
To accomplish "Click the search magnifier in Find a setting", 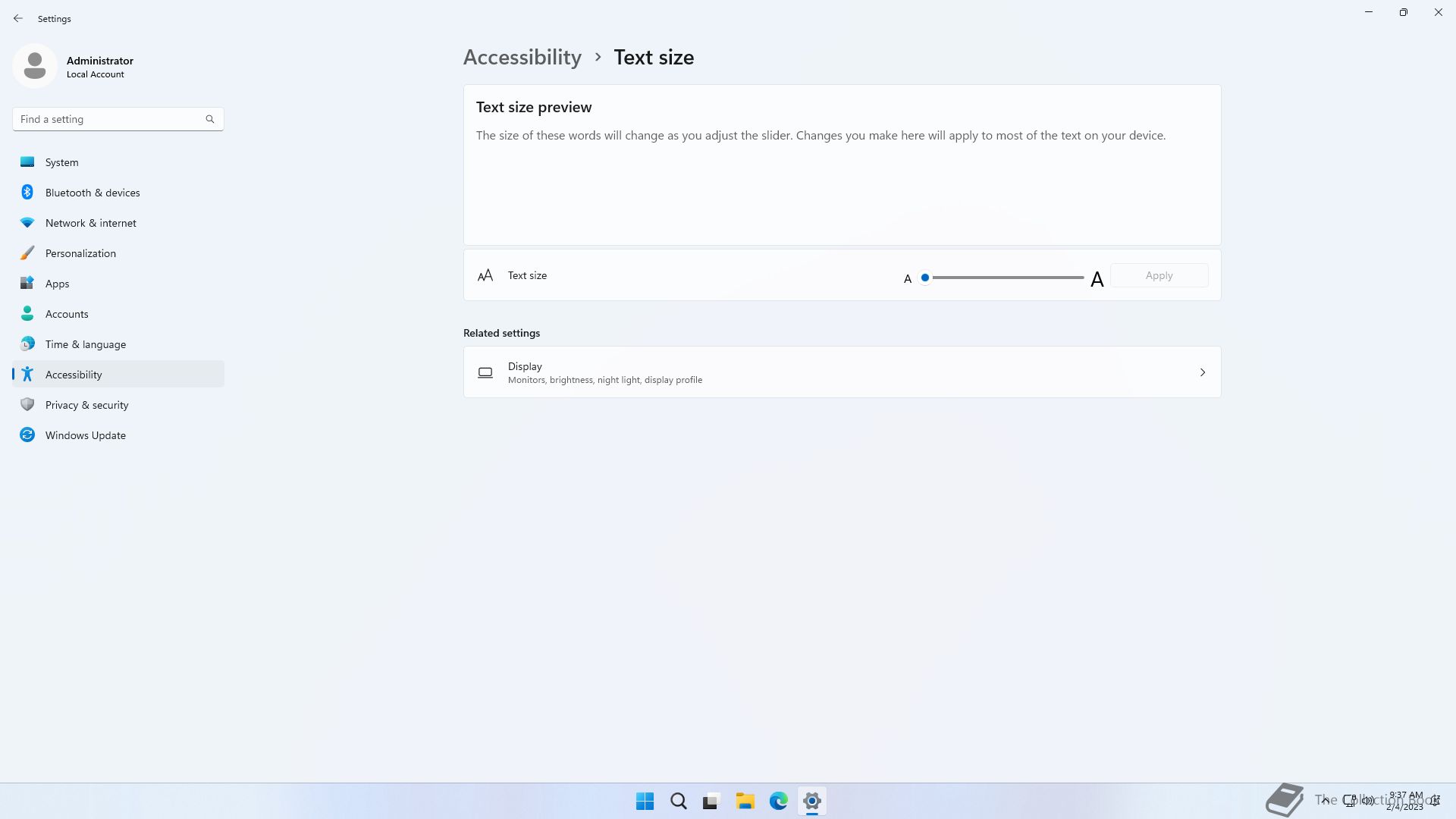I will point(210,119).
